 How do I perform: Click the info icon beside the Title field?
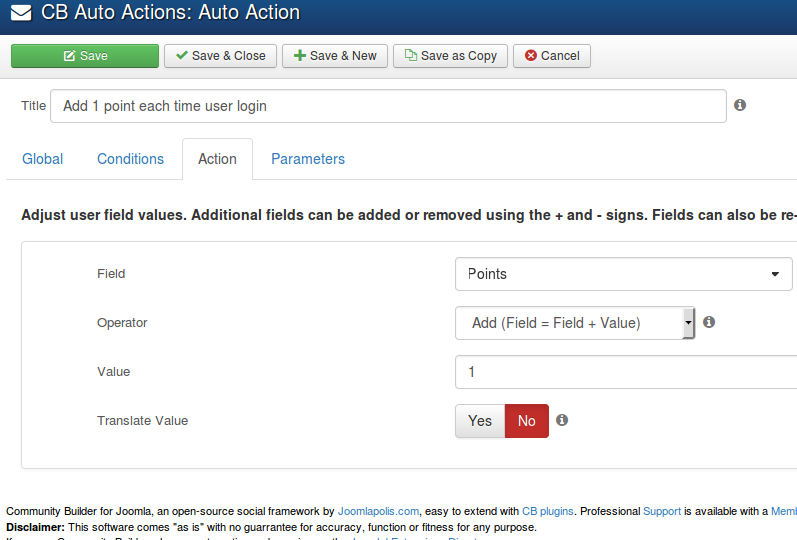tap(740, 105)
